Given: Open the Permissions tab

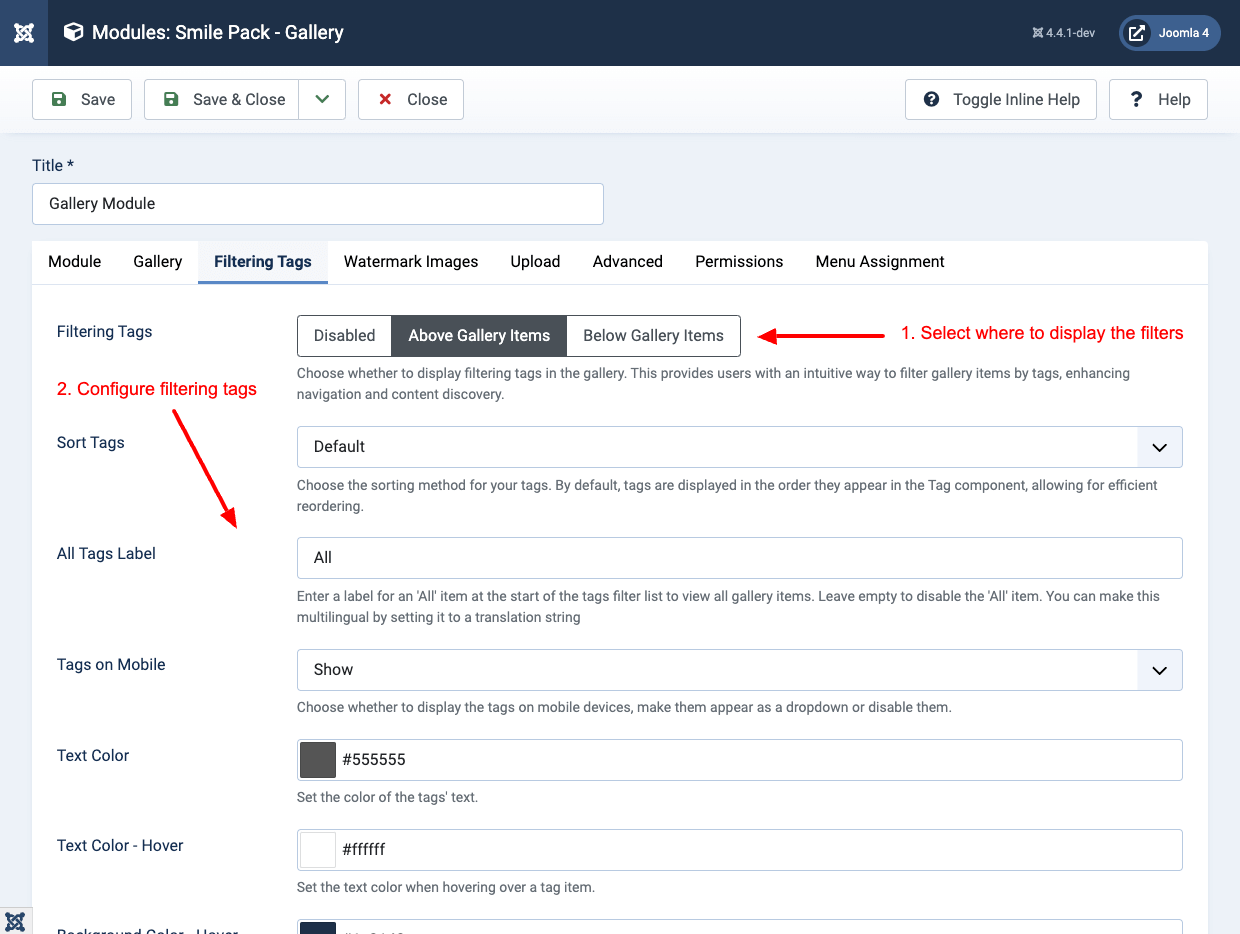Looking at the screenshot, I should click(x=739, y=261).
